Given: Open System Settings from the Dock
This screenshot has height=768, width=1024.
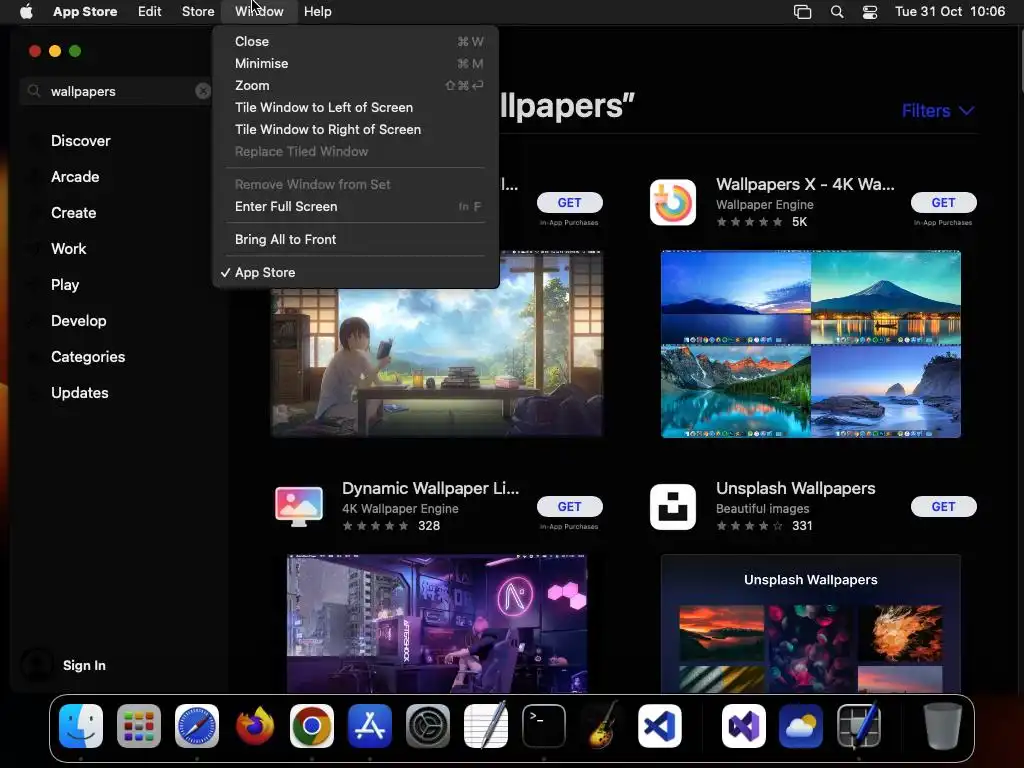Looking at the screenshot, I should (428, 726).
